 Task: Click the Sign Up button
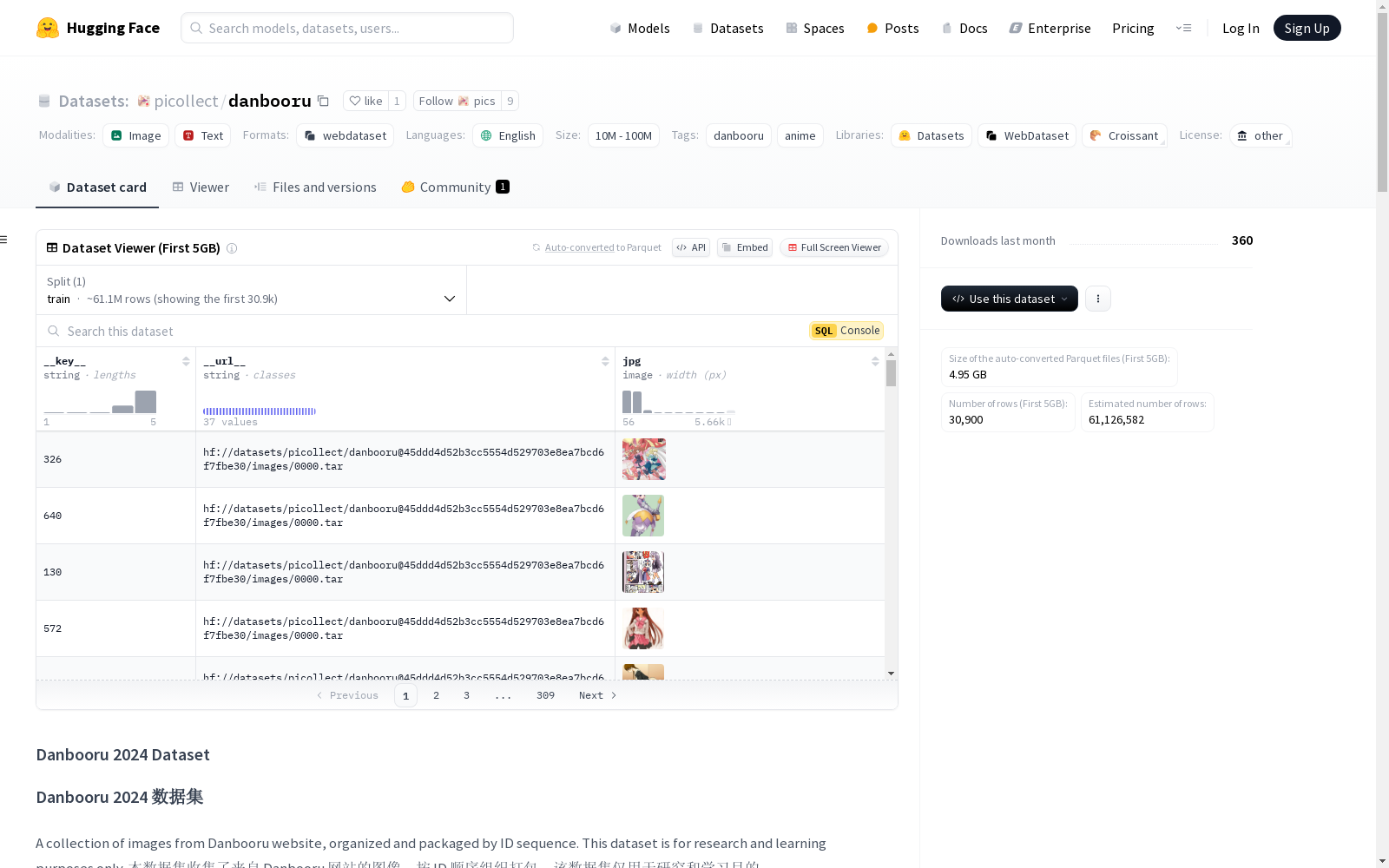pyautogui.click(x=1307, y=28)
